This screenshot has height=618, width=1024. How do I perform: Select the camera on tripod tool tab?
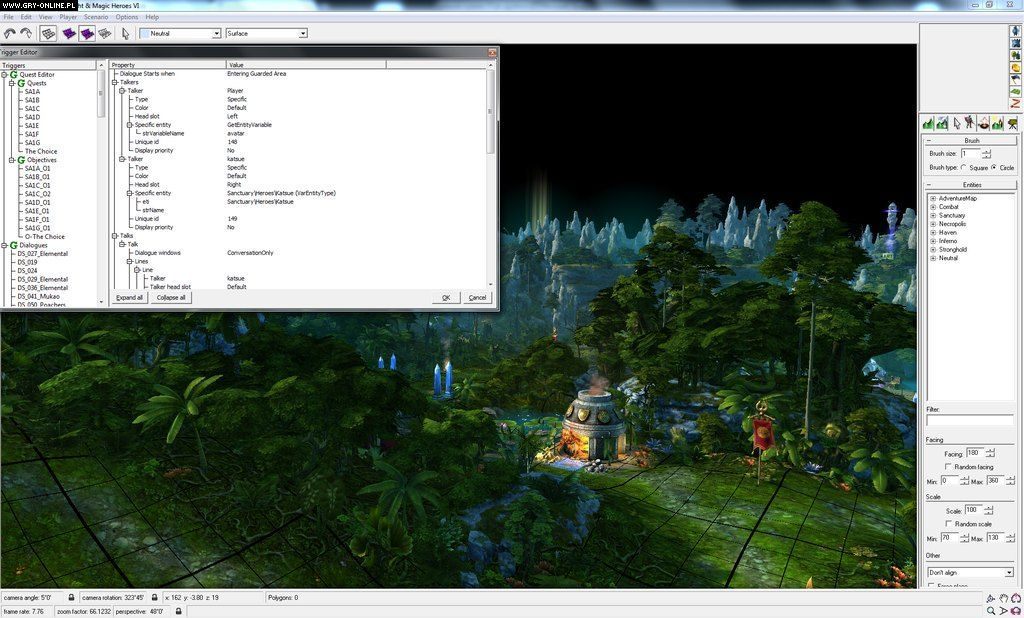[x=1012, y=123]
